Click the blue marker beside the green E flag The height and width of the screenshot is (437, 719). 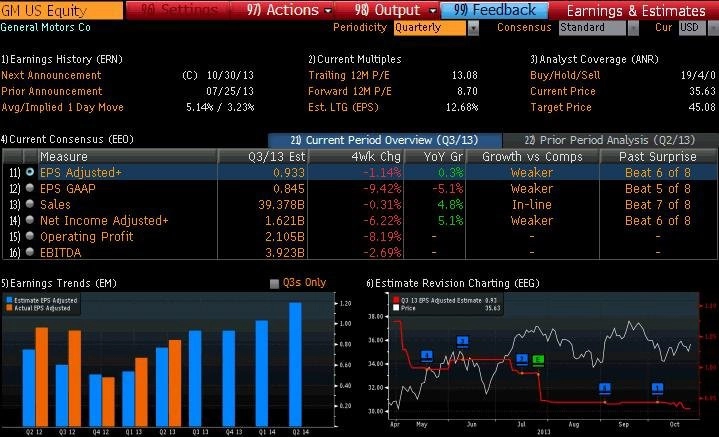[522, 359]
